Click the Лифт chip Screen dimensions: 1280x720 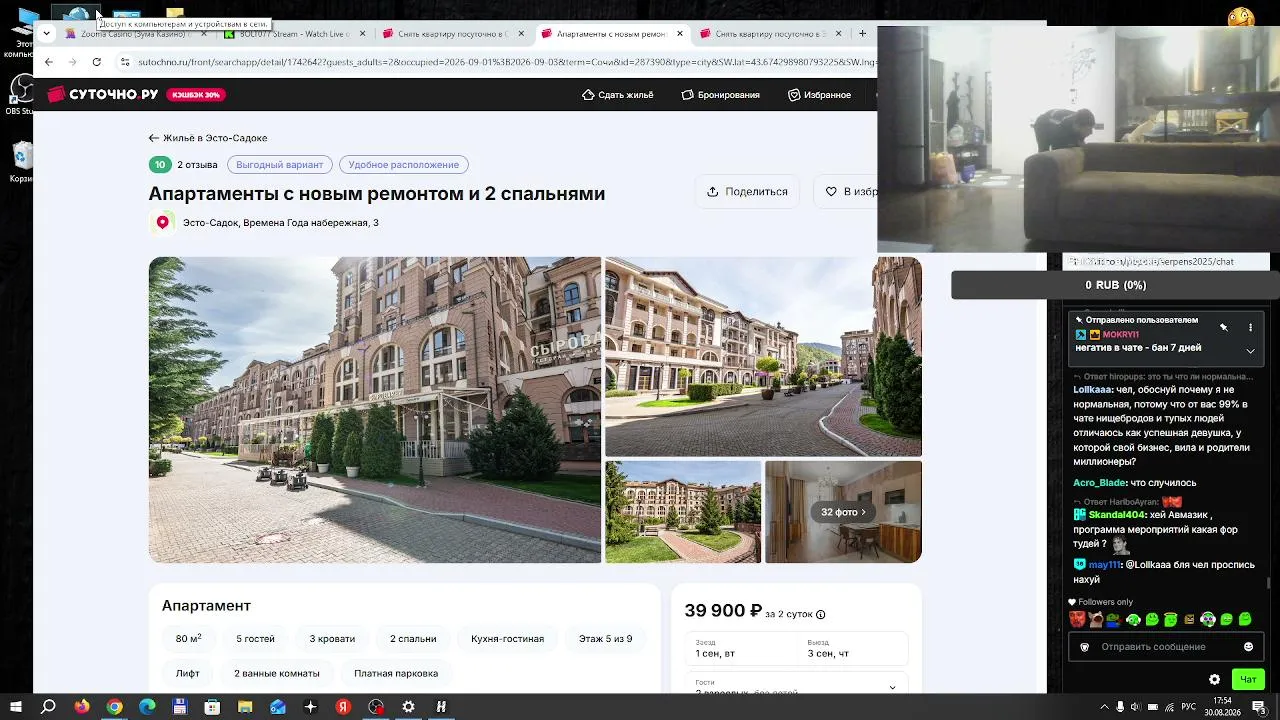(188, 673)
